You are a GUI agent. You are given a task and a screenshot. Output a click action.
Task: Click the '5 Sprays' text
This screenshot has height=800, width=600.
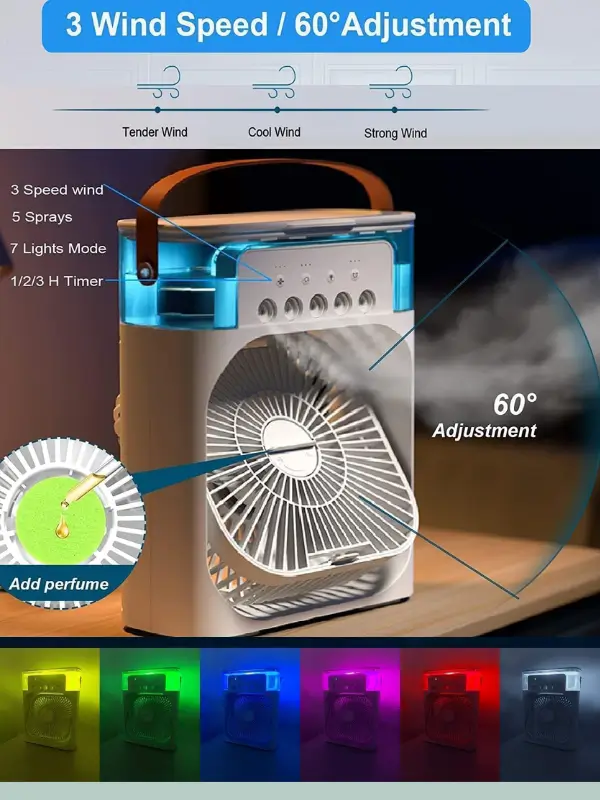(42, 217)
